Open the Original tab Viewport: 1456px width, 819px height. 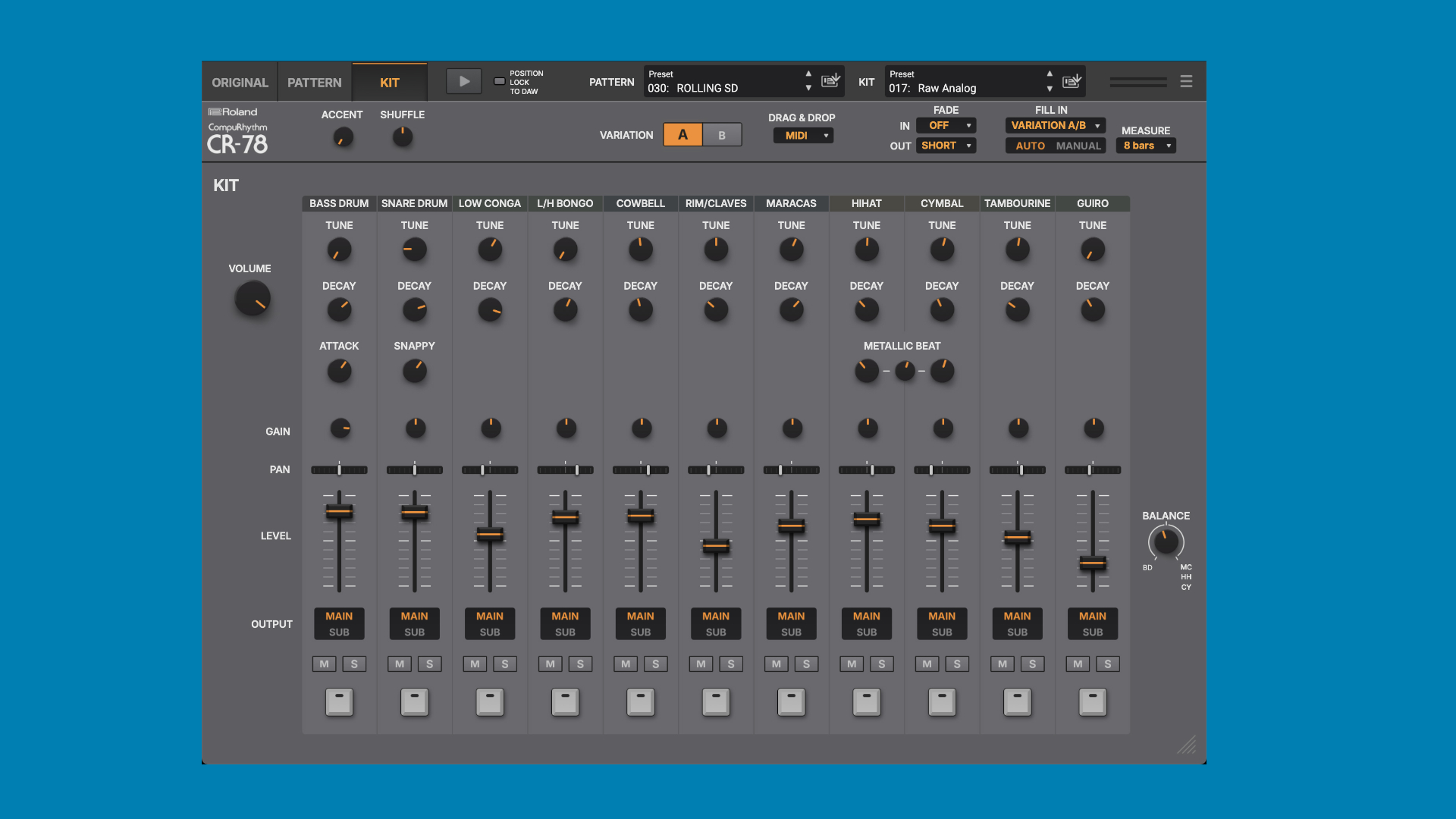240,83
